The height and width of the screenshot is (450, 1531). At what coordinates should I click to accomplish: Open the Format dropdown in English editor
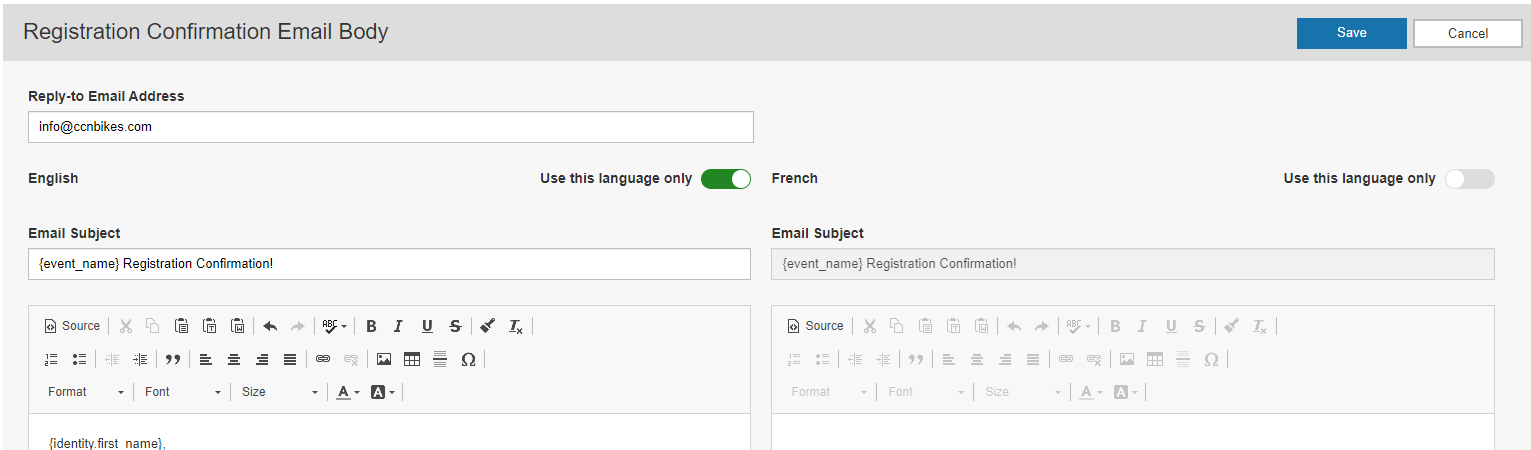pyautogui.click(x=86, y=392)
